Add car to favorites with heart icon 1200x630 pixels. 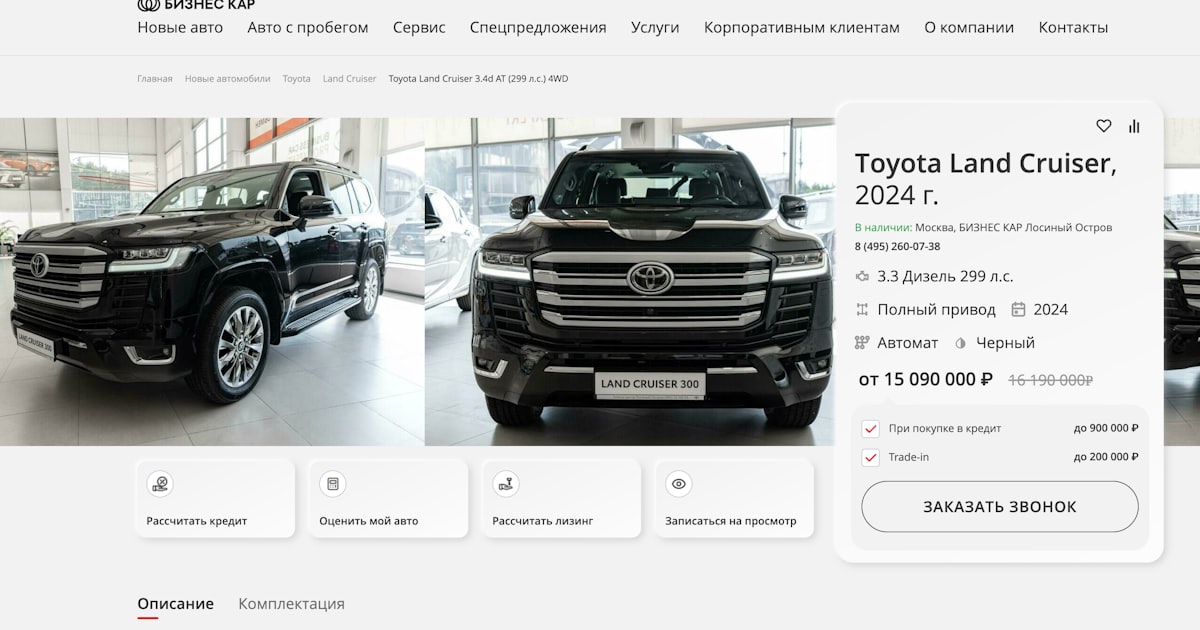pos(1104,126)
